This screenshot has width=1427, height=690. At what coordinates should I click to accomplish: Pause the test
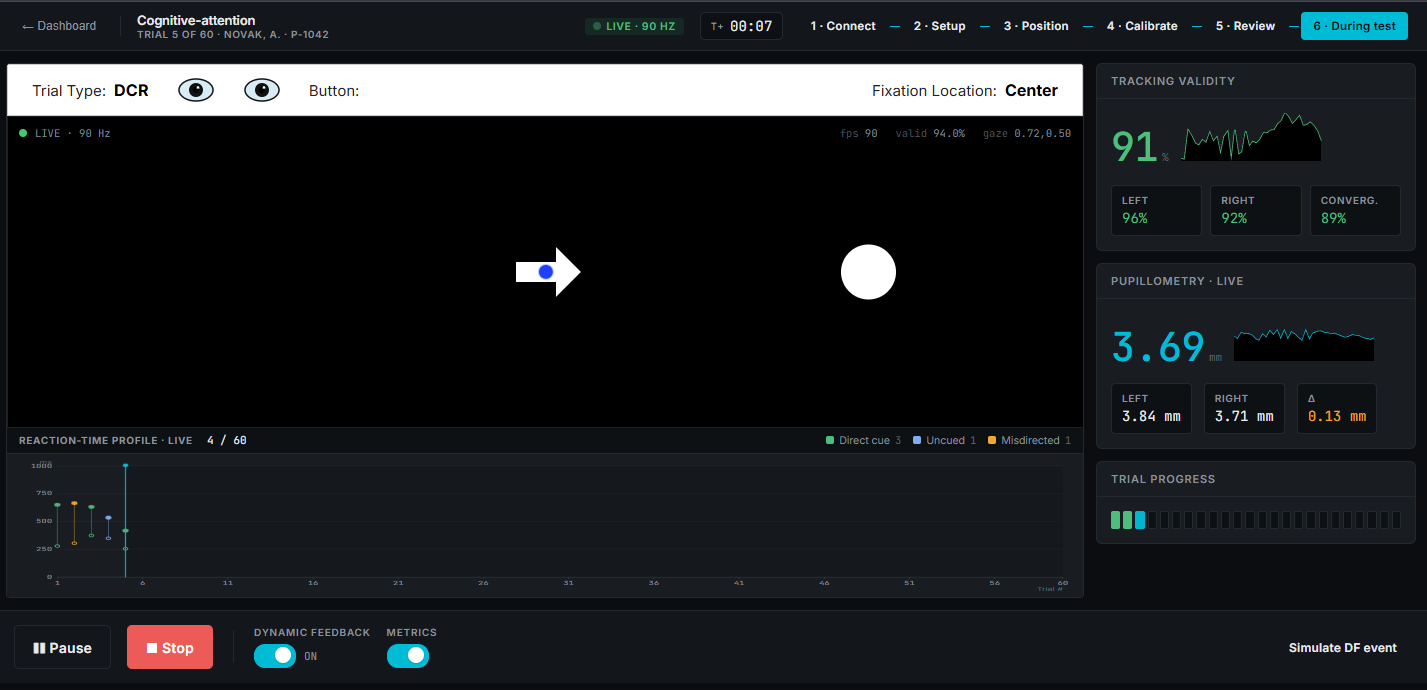point(62,648)
